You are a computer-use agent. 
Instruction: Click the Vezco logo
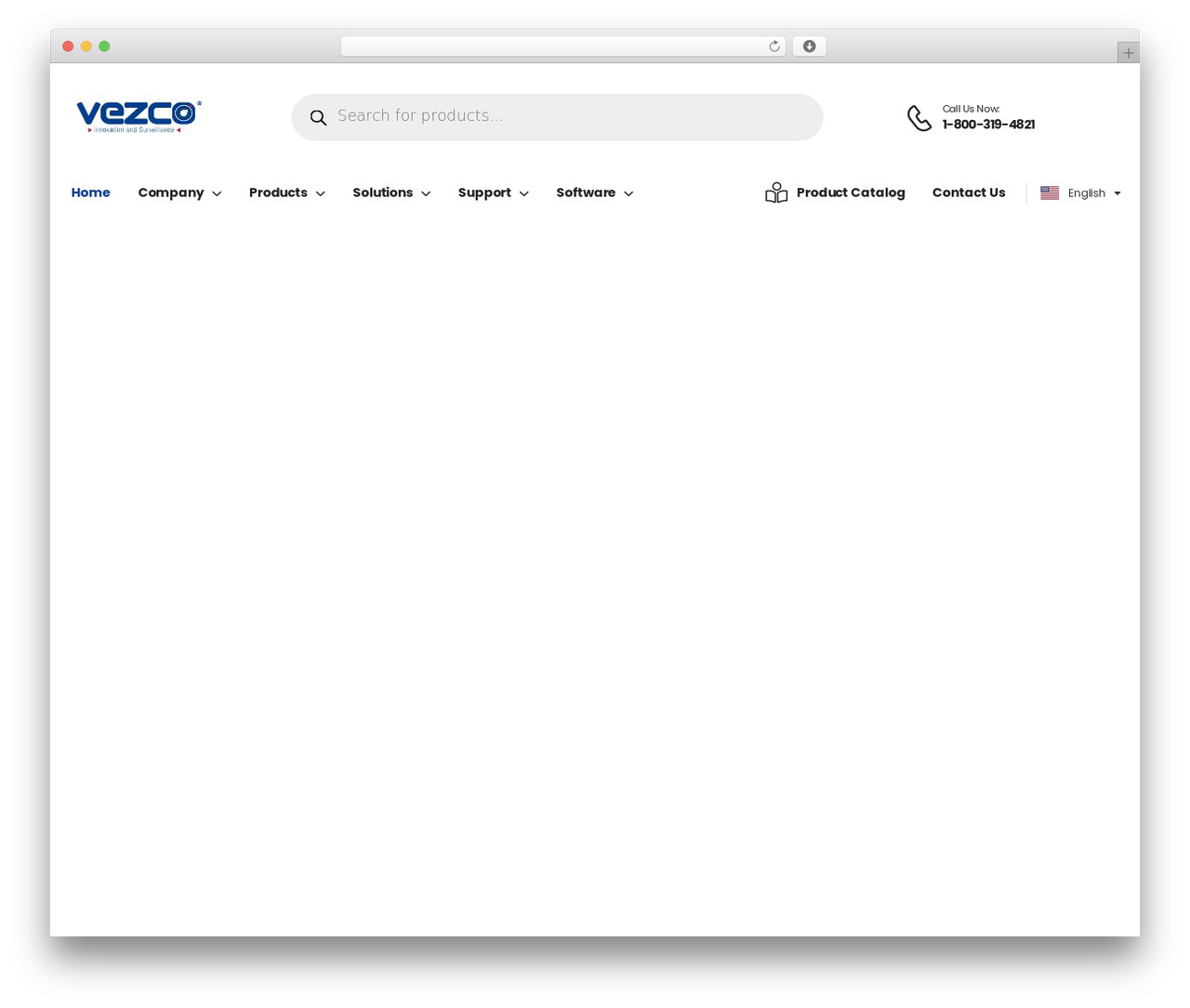coord(139,116)
